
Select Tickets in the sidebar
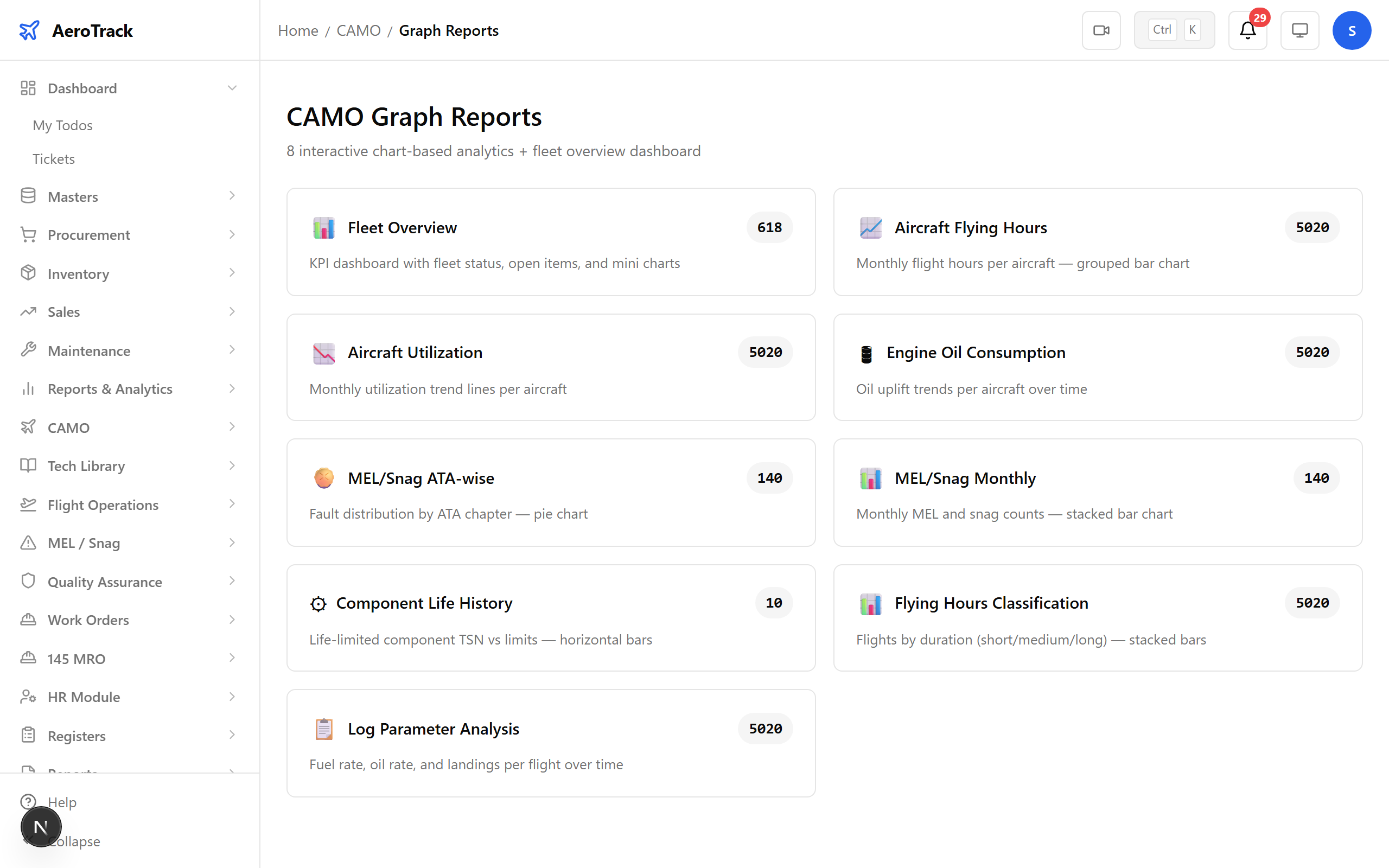[x=53, y=159]
